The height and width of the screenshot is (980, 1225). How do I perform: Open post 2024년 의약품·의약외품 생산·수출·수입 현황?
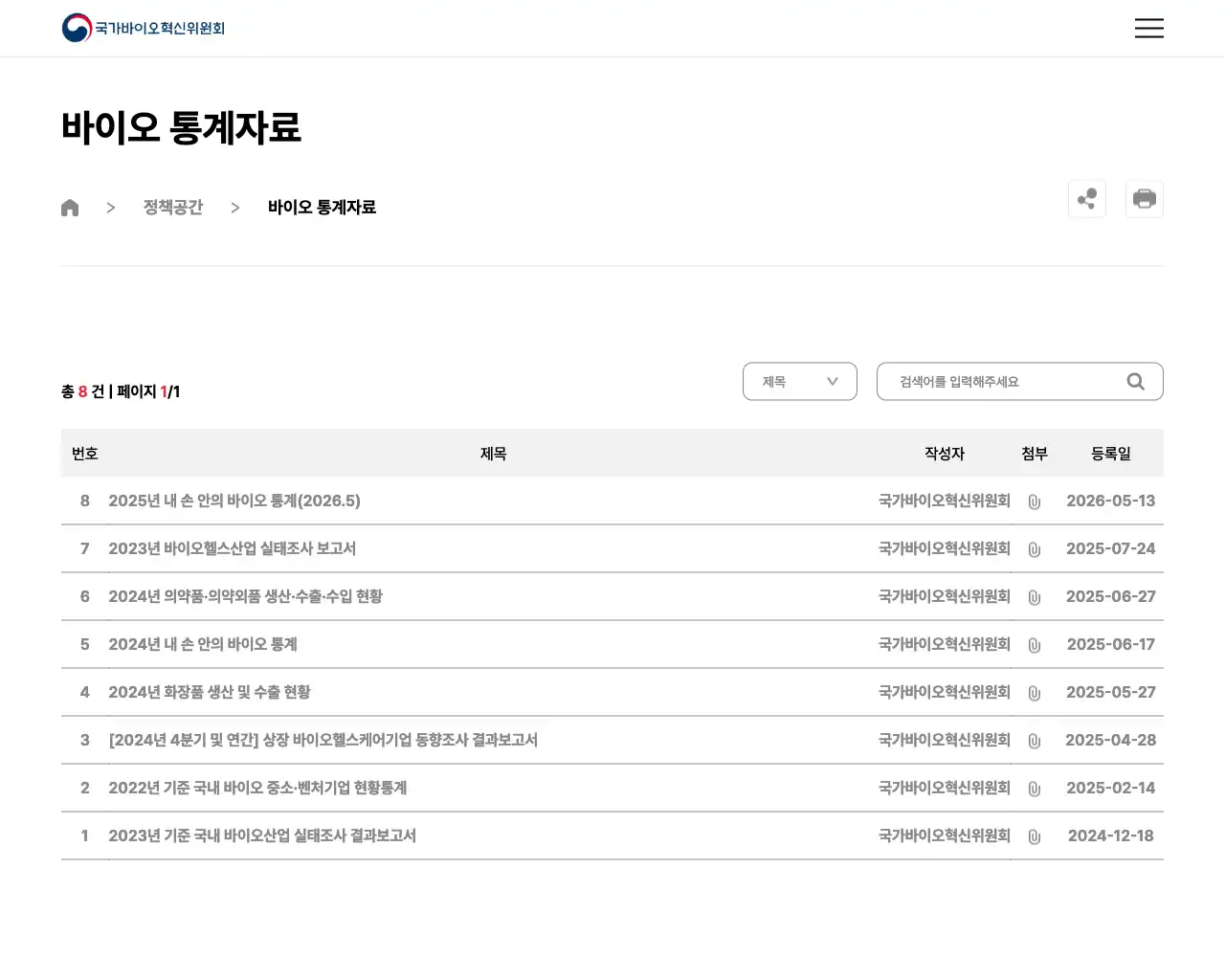point(246,596)
